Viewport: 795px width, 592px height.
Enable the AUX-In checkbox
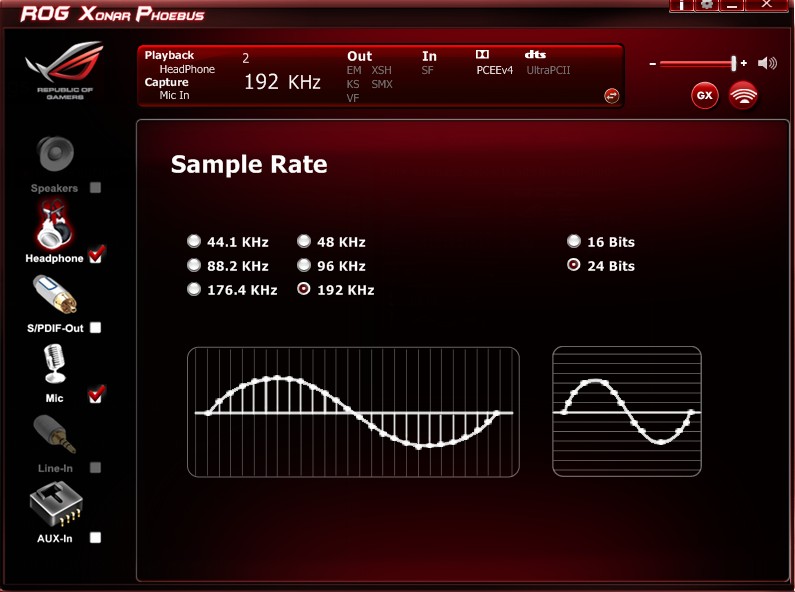(x=95, y=537)
